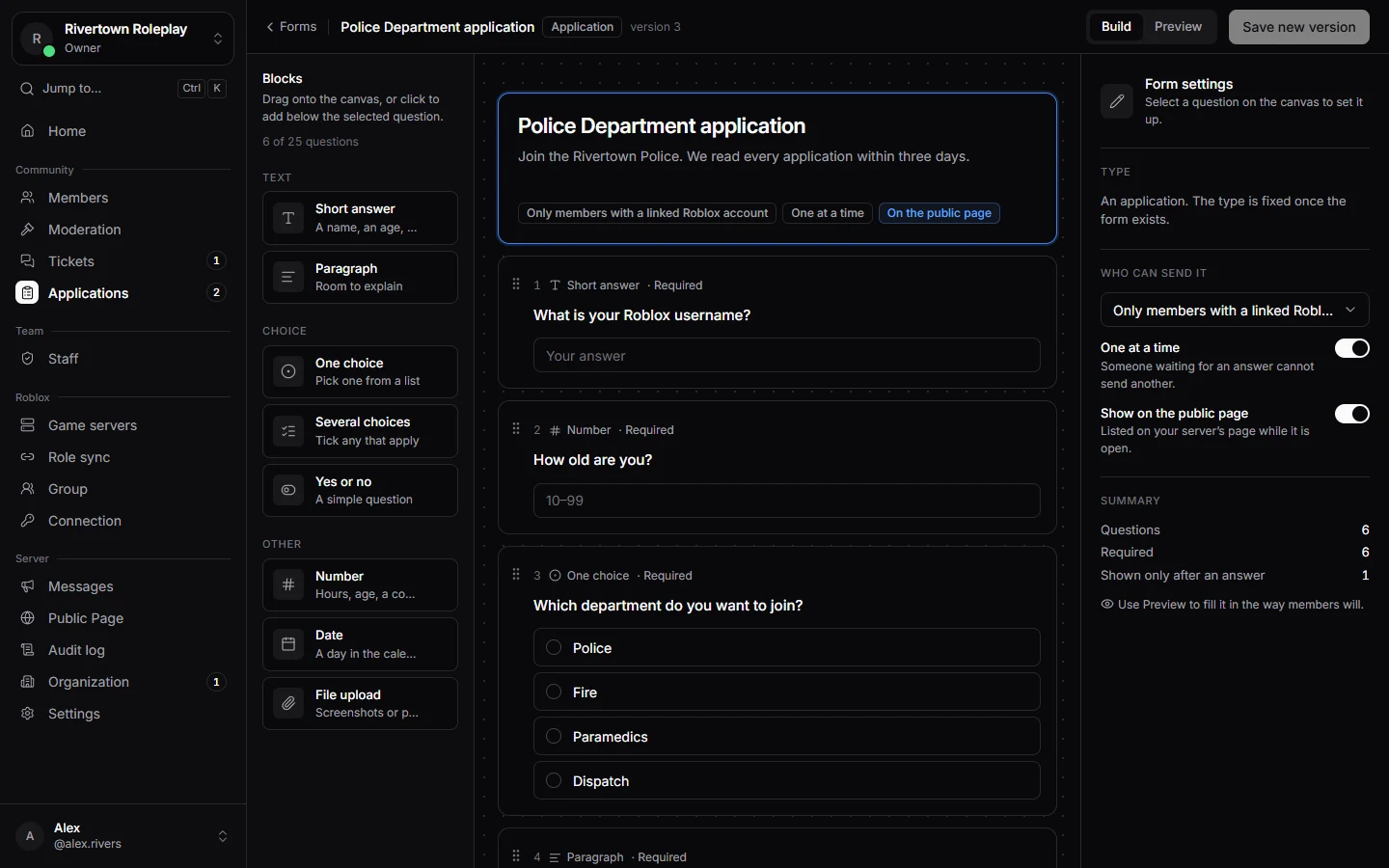Select the Police radio option
This screenshot has width=1389, height=868.
tap(554, 647)
